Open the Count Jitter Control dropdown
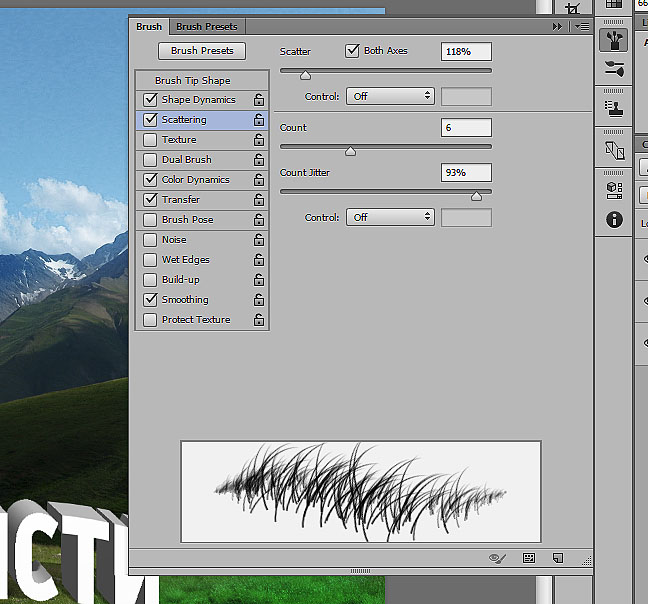Image resolution: width=648 pixels, height=604 pixels. 390,217
